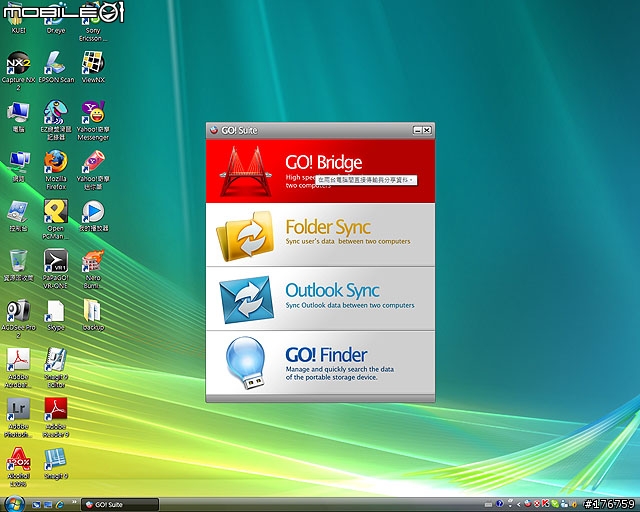
Task: Open PaPaGO! VR-ONE desktop shortcut
Action: 56,269
